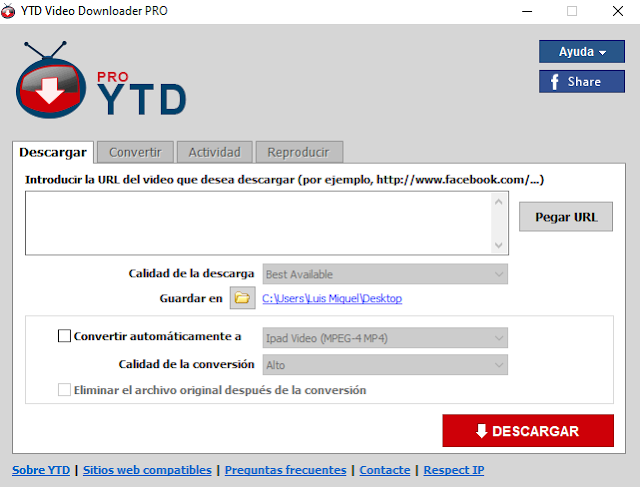The width and height of the screenshot is (640, 487).
Task: Click URL box scrollbar up arrow
Action: [498, 202]
